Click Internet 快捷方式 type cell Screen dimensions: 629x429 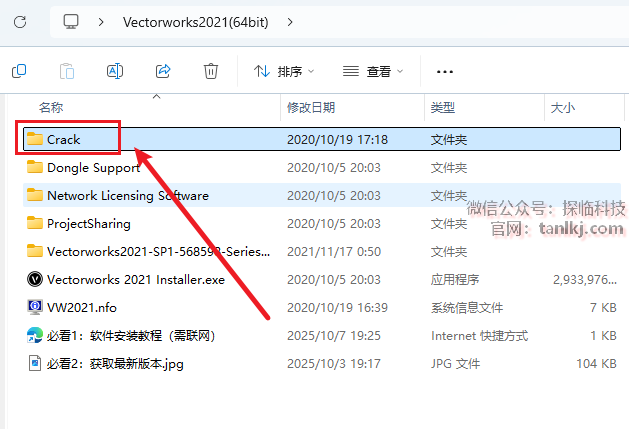pyautogui.click(x=479, y=335)
